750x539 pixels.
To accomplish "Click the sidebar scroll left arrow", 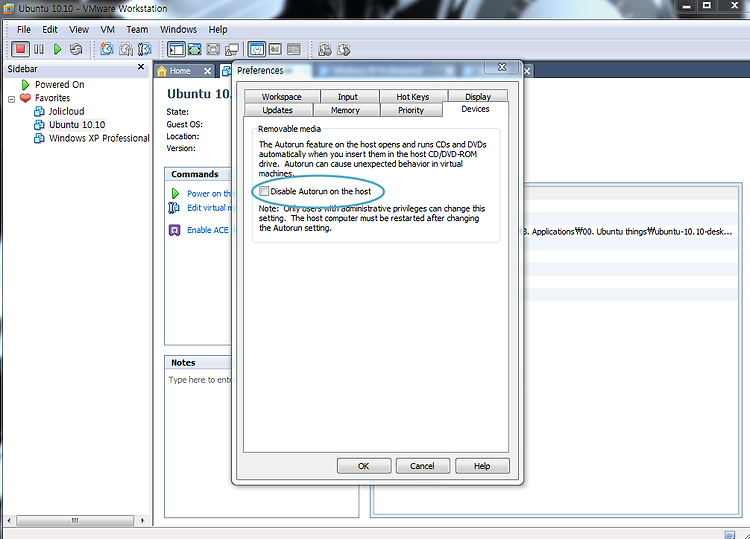I will 9,520.
